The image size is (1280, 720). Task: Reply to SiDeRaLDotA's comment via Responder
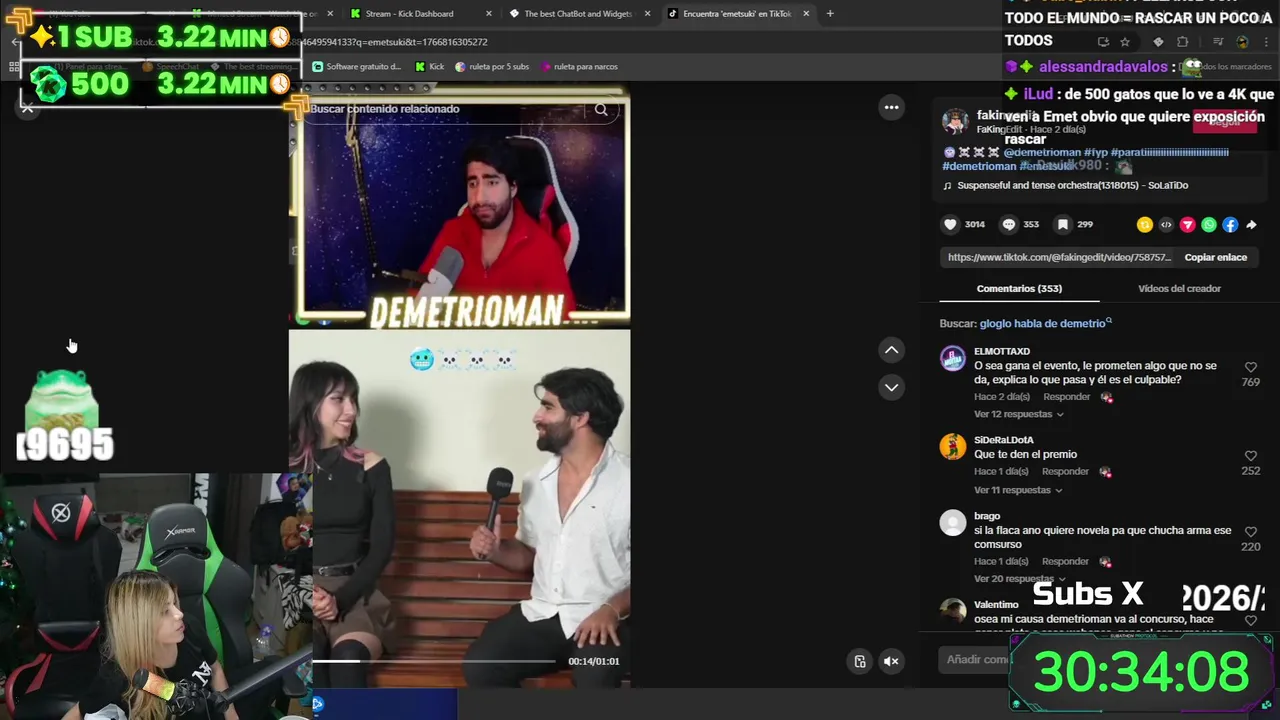[1065, 471]
